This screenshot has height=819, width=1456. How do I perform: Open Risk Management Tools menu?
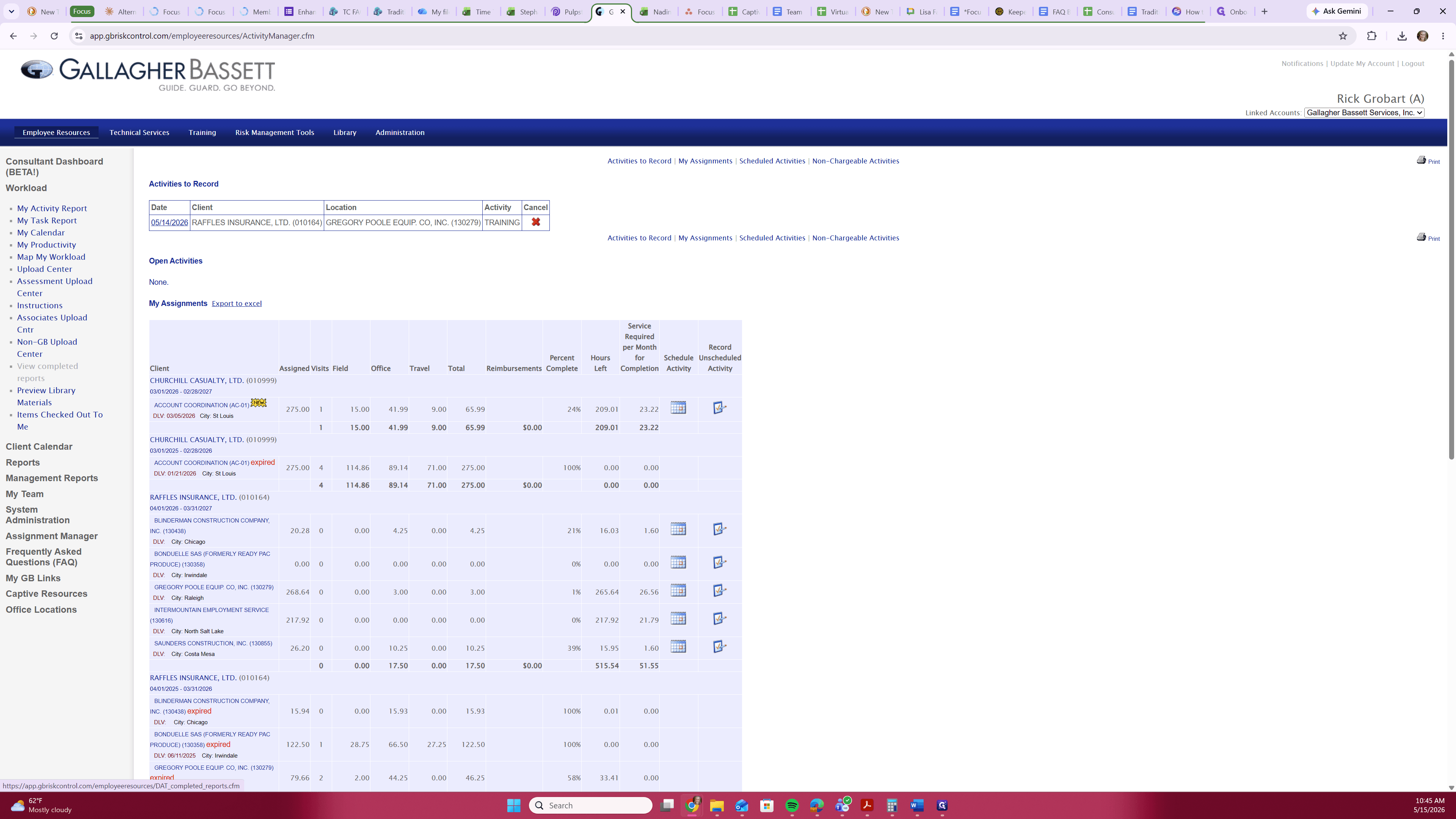(x=274, y=132)
